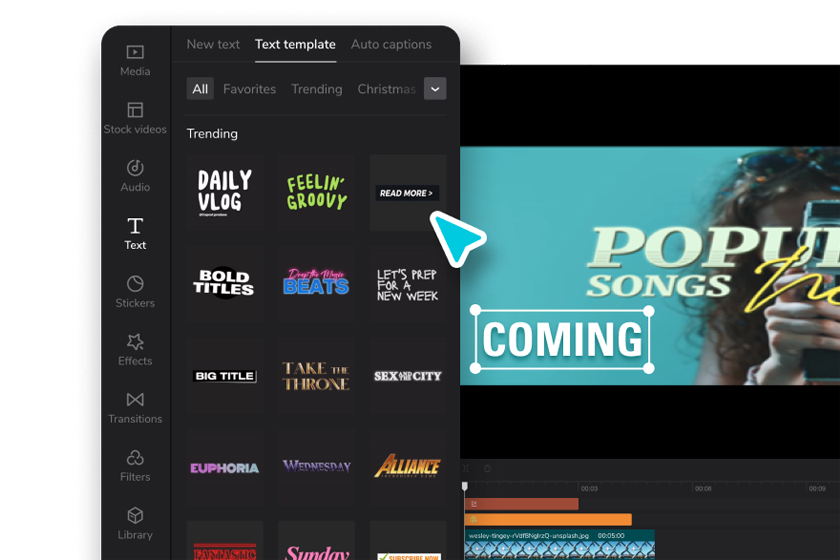The width and height of the screenshot is (840, 560).
Task: Select the Trending category filter
Action: pyautogui.click(x=317, y=89)
